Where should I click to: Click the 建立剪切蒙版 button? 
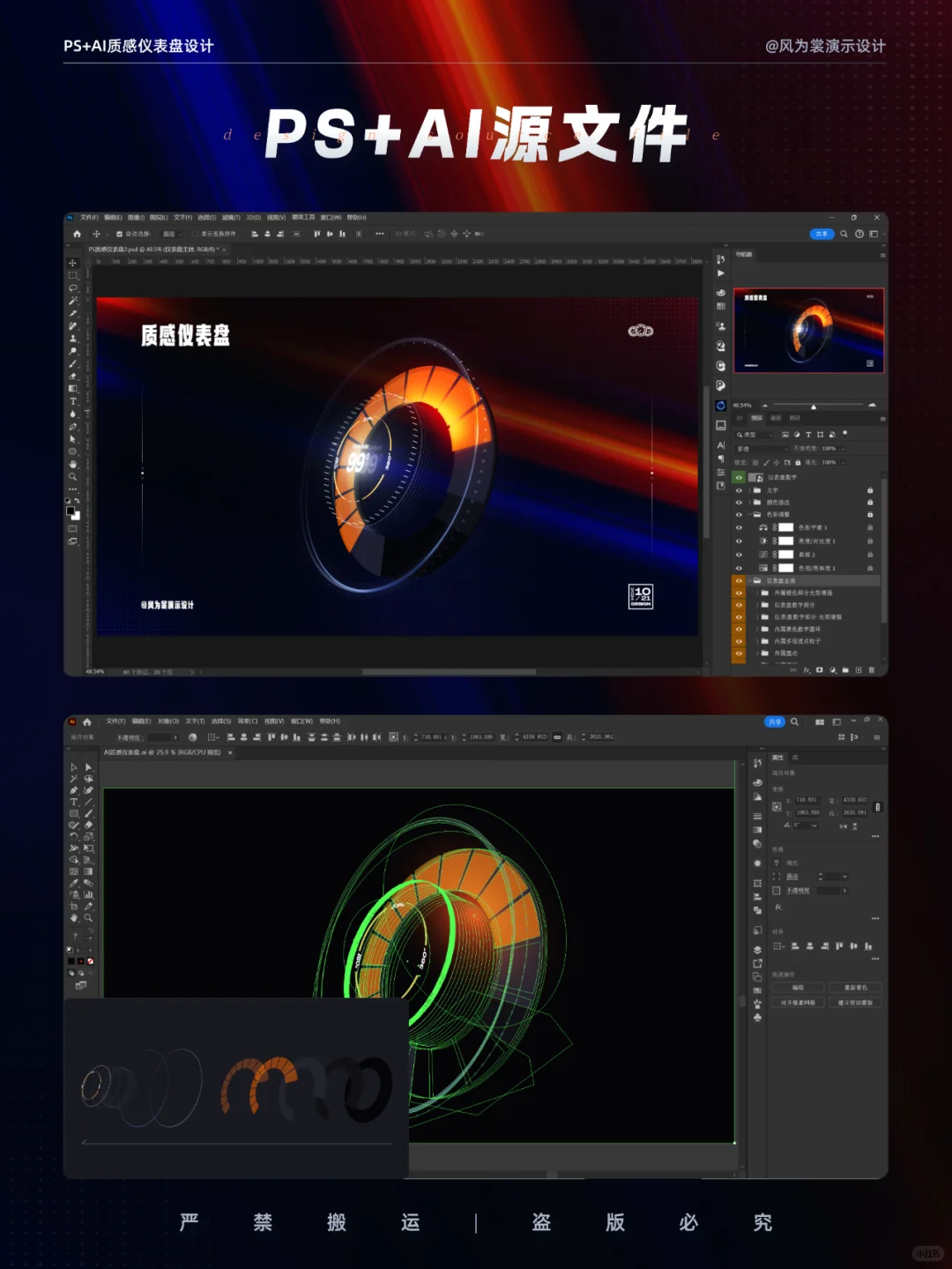click(856, 1003)
